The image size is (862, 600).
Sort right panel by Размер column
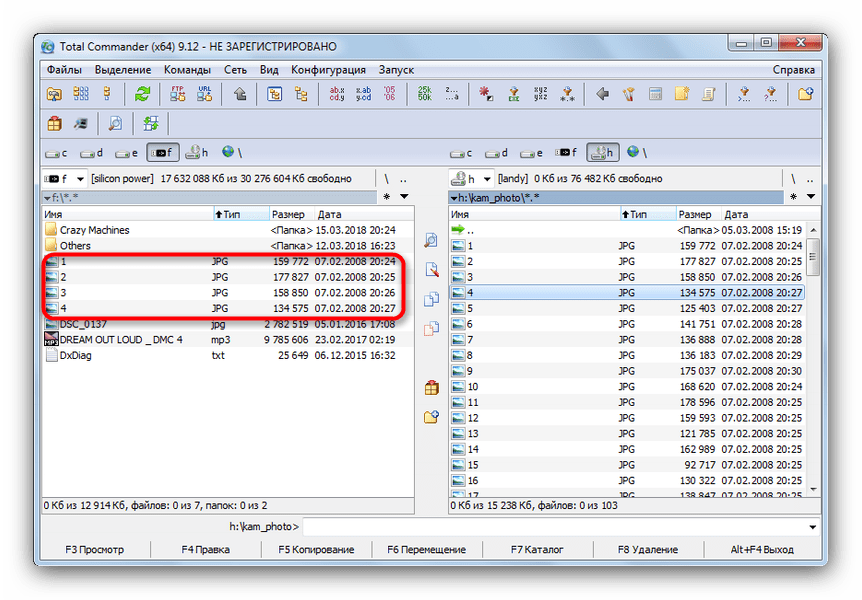698,214
